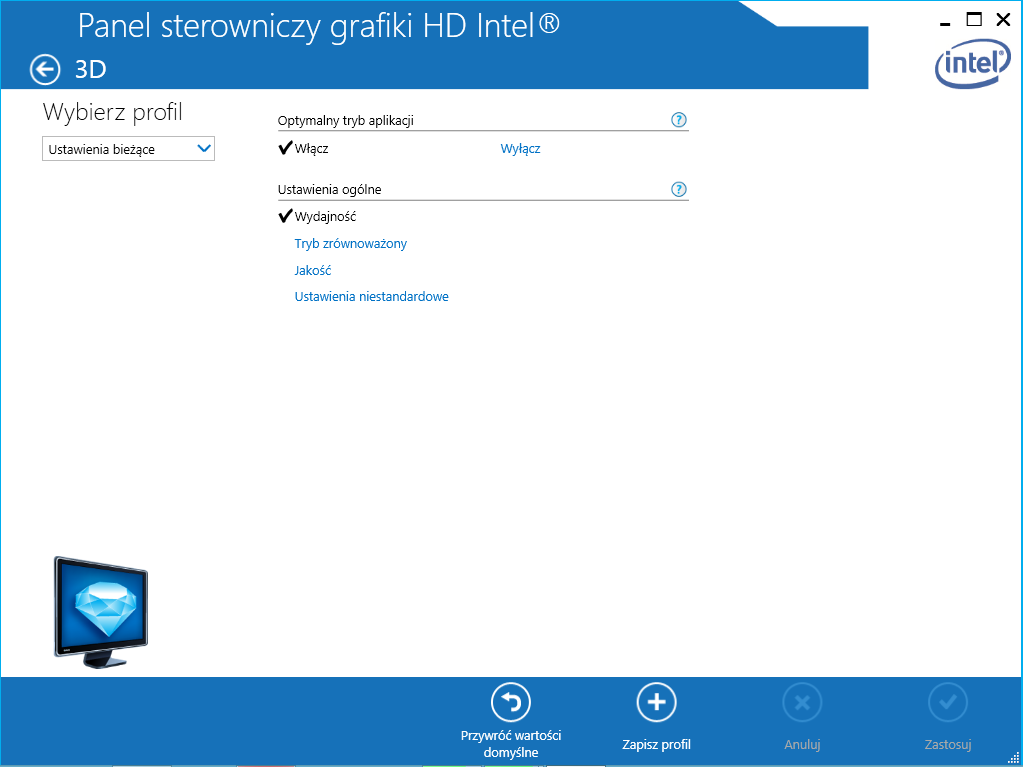Close the Intel graphics panel window
1023x767 pixels.
click(x=1003, y=20)
